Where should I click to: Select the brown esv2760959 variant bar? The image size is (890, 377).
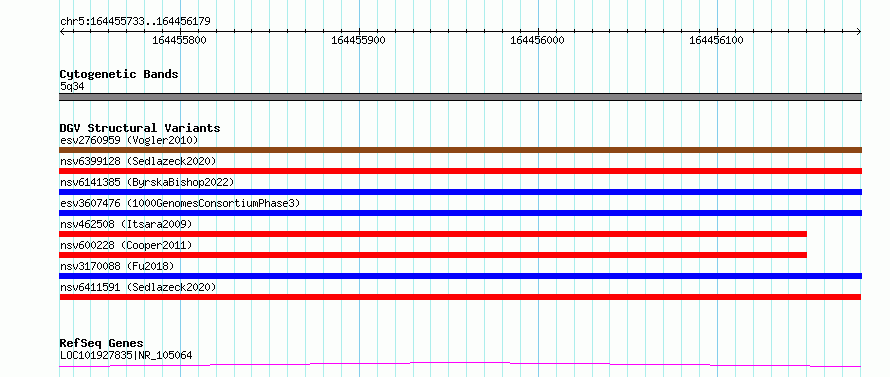click(460, 150)
